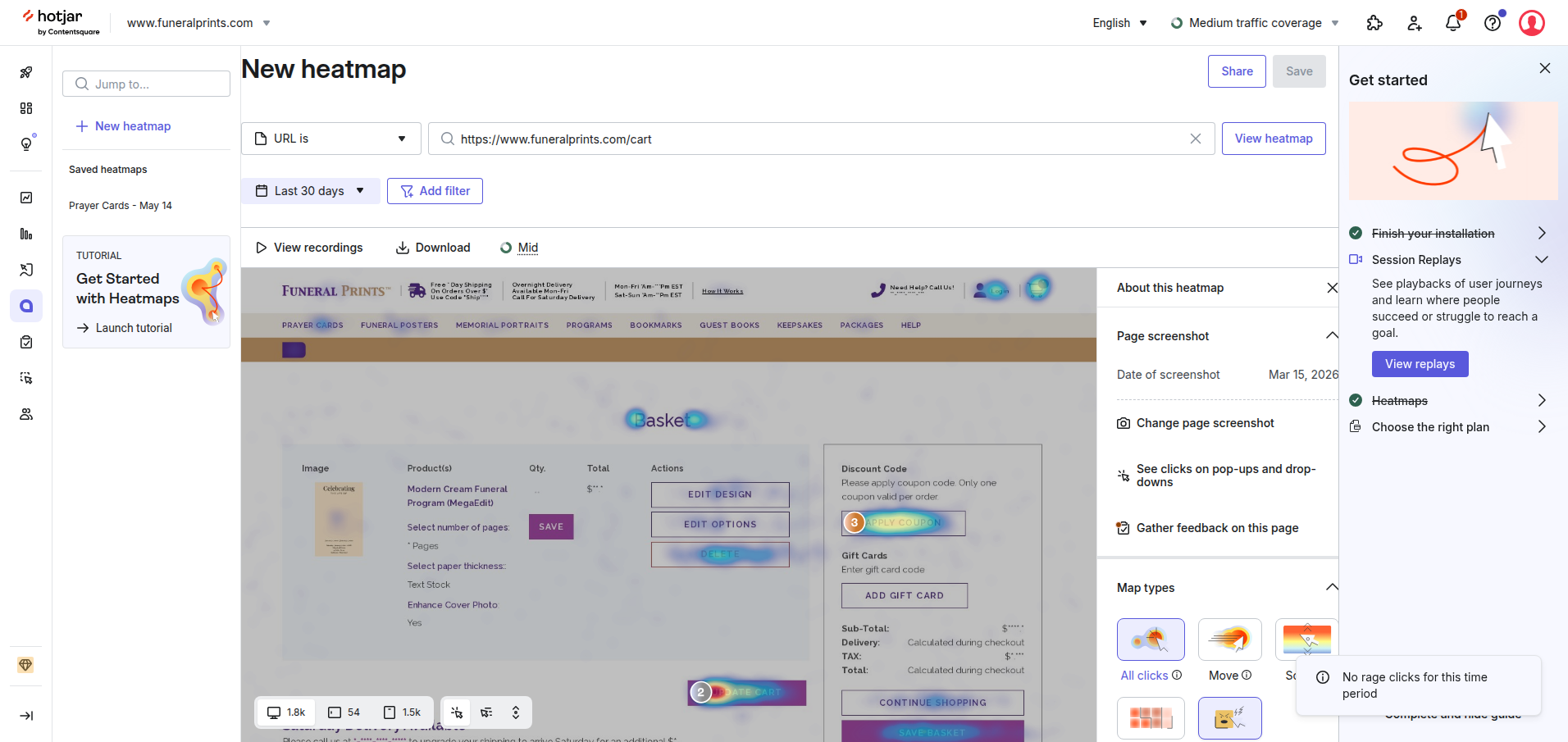Click the View heatmap button
1568x742 pixels.
pyautogui.click(x=1273, y=139)
